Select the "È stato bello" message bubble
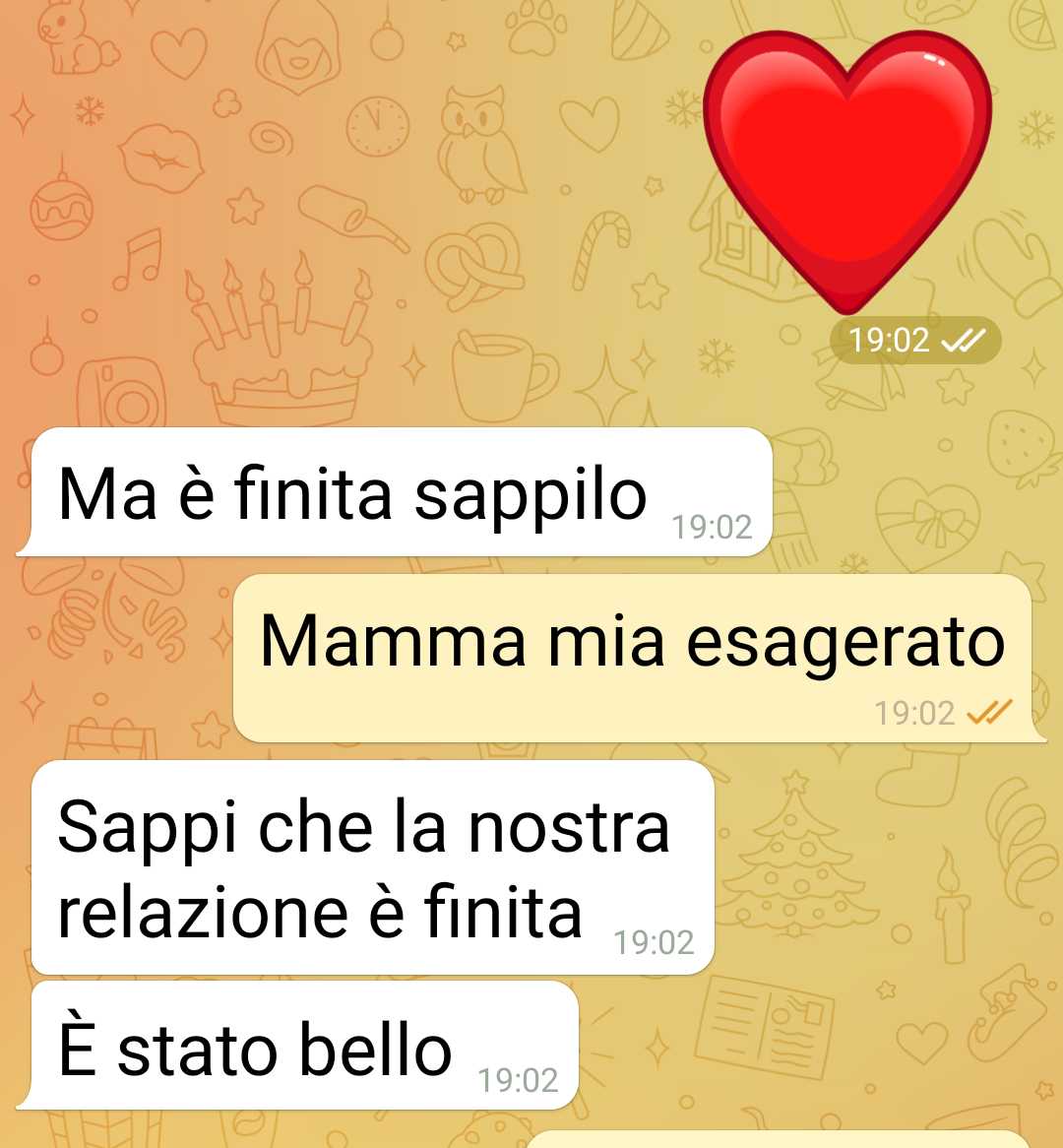This screenshot has height=1148, width=1063. [297, 1046]
